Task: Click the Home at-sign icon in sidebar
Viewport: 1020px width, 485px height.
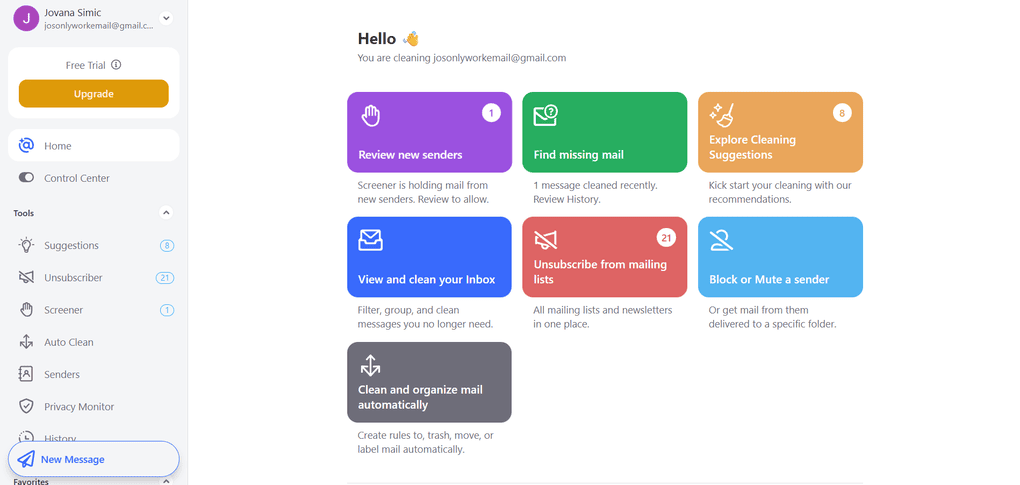Action: click(x=26, y=146)
